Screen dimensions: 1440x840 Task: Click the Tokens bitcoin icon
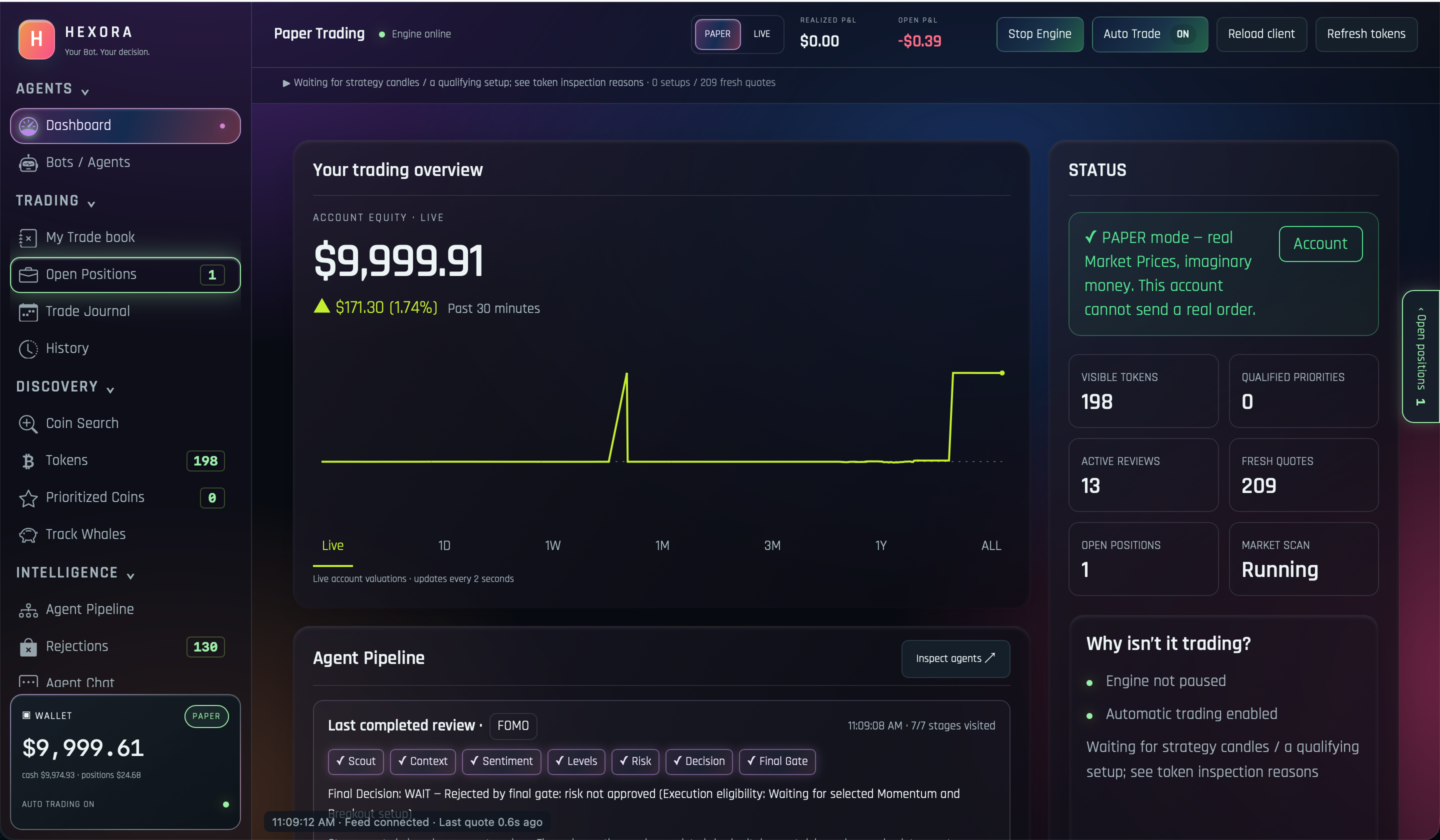(x=28, y=461)
